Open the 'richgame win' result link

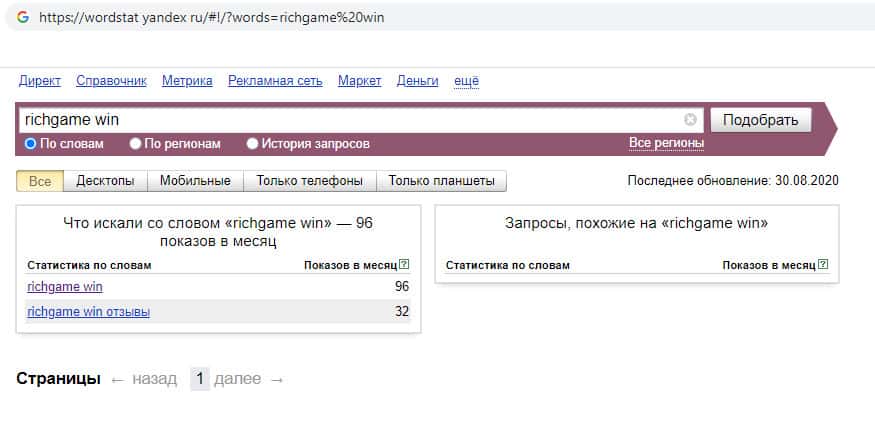(65, 287)
